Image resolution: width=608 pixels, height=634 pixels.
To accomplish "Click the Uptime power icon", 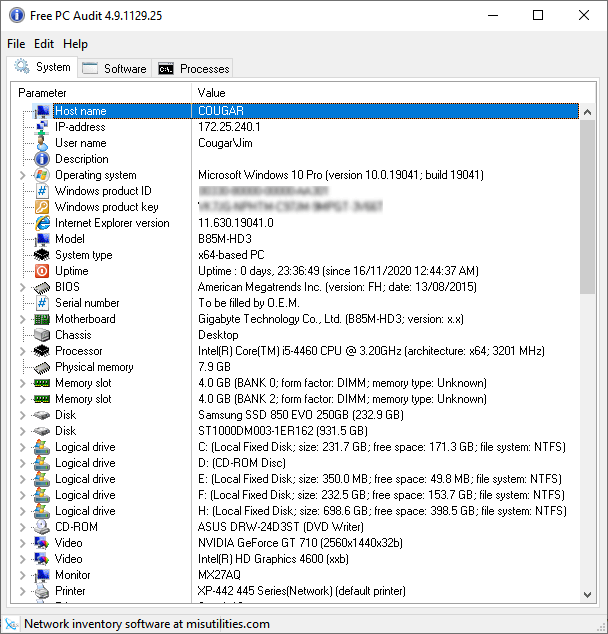I will click(x=42, y=271).
